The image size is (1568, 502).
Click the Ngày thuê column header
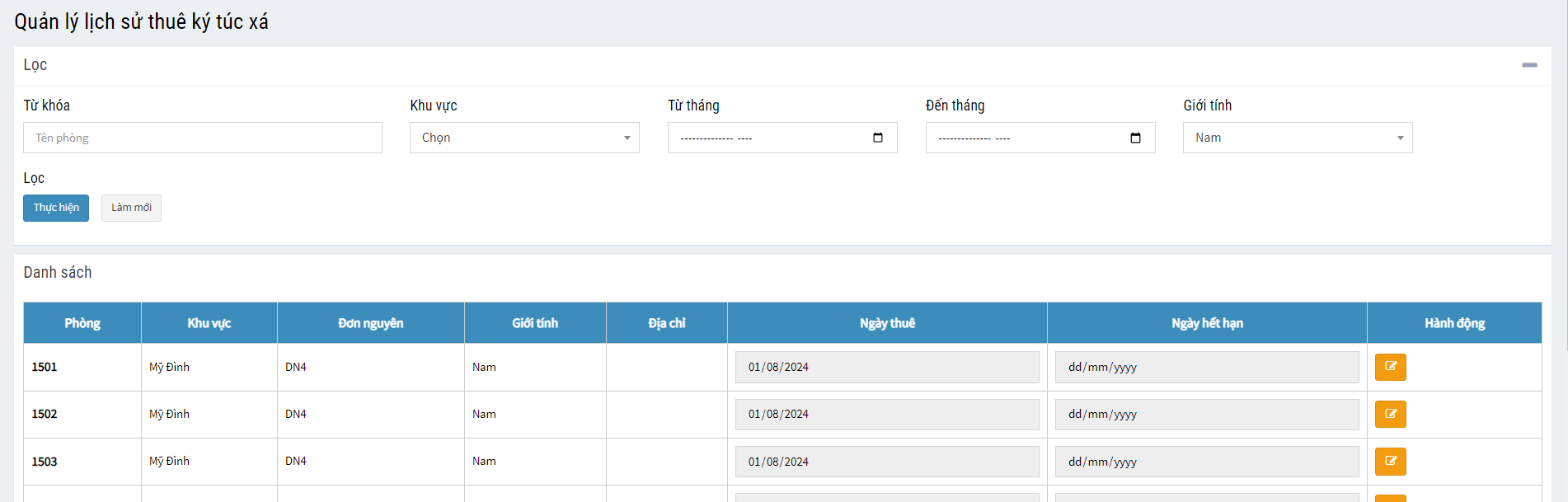click(887, 323)
